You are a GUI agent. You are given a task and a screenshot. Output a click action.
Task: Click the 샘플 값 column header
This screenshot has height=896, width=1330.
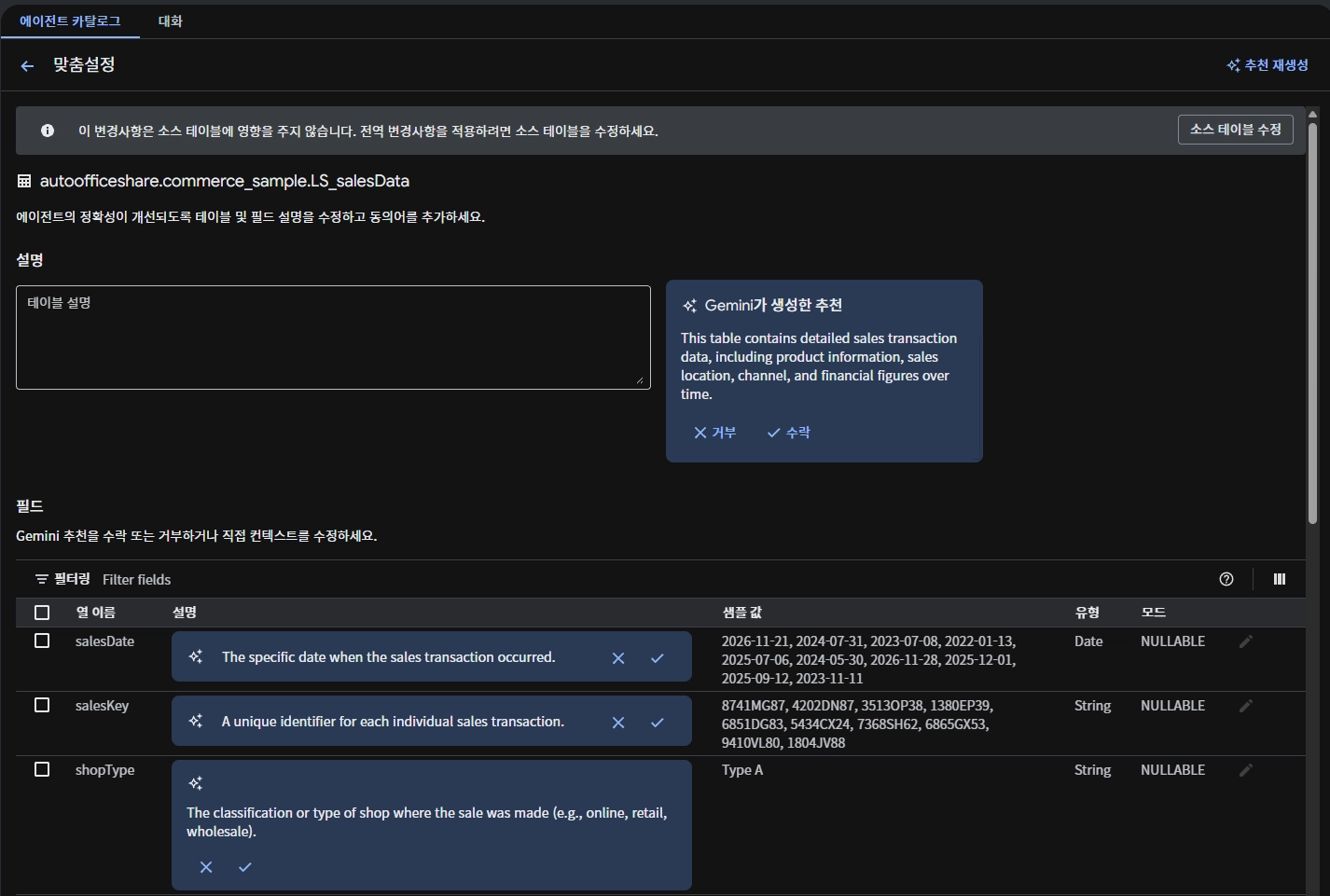(742, 613)
